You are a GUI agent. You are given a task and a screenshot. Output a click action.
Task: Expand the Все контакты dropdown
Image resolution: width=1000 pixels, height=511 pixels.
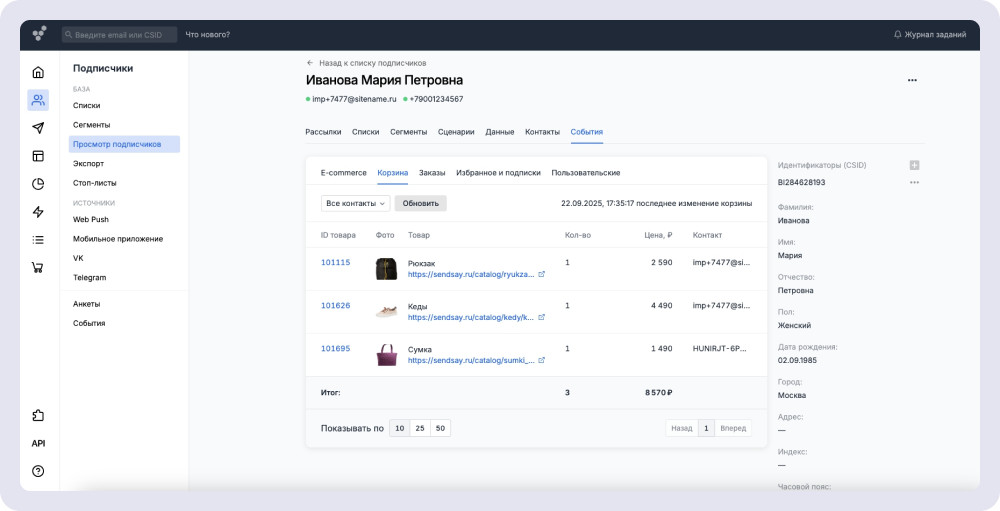click(355, 203)
